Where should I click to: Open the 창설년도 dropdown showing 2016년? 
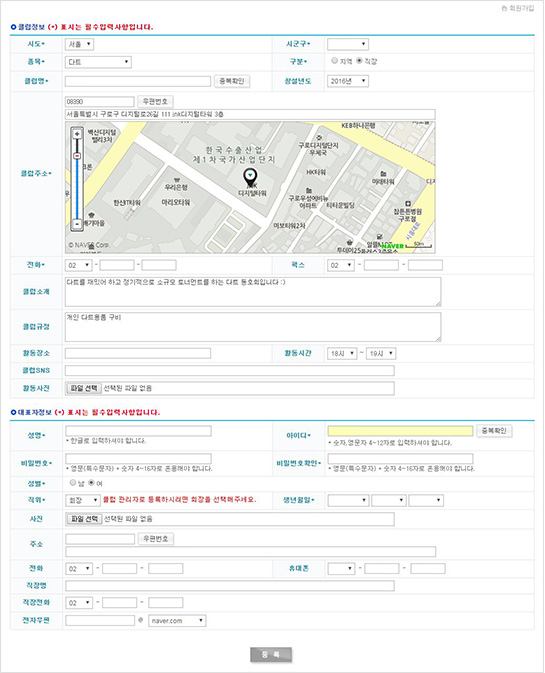pos(348,81)
